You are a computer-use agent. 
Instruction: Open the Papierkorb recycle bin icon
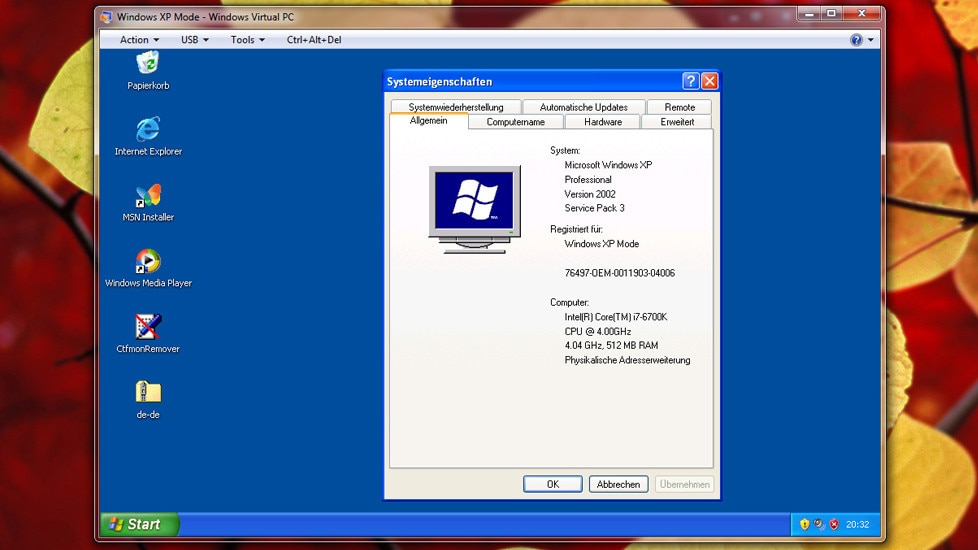(148, 63)
